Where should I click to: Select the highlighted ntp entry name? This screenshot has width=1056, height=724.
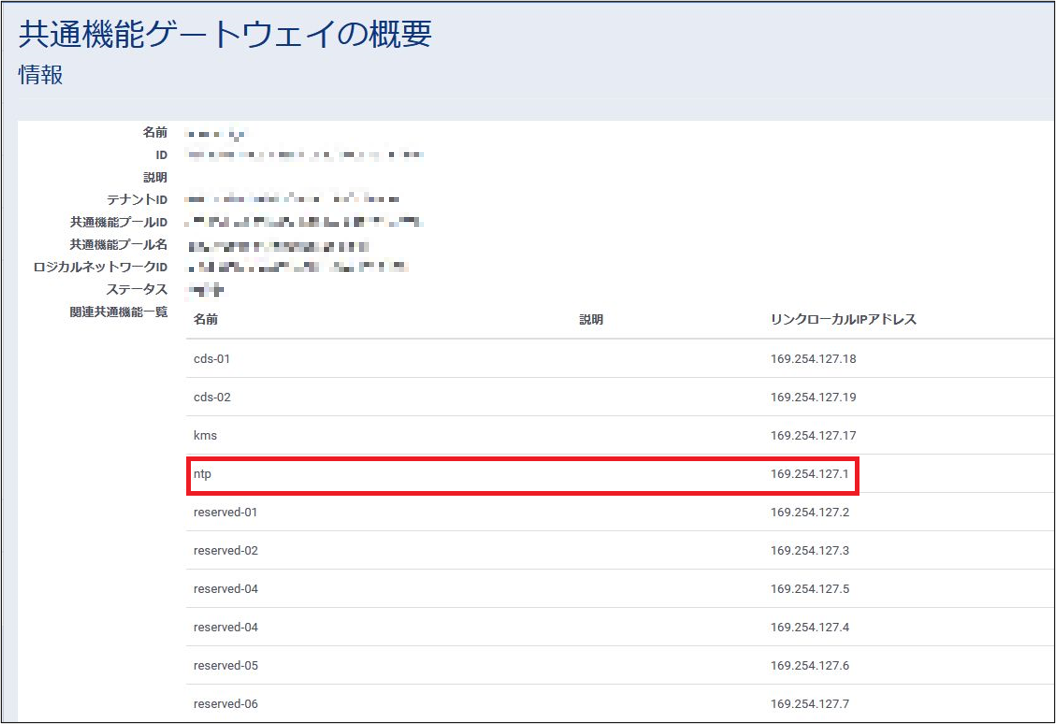pos(202,474)
